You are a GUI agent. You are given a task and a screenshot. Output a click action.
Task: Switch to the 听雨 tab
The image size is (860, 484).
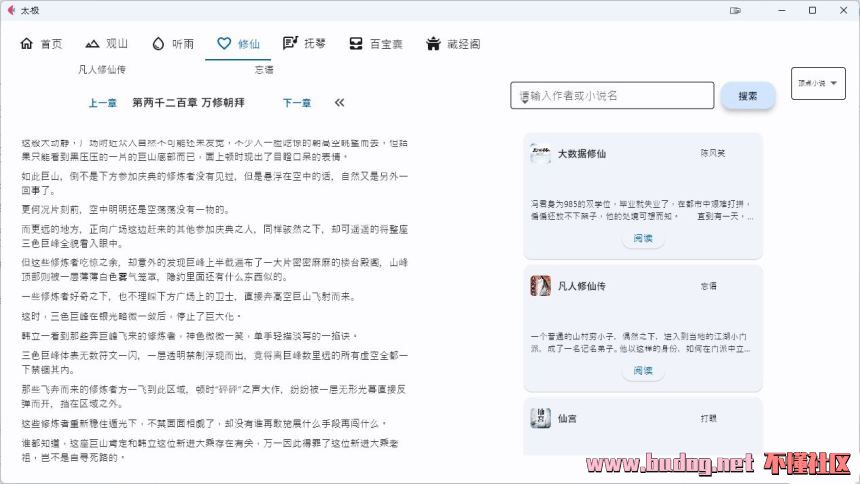click(x=173, y=44)
